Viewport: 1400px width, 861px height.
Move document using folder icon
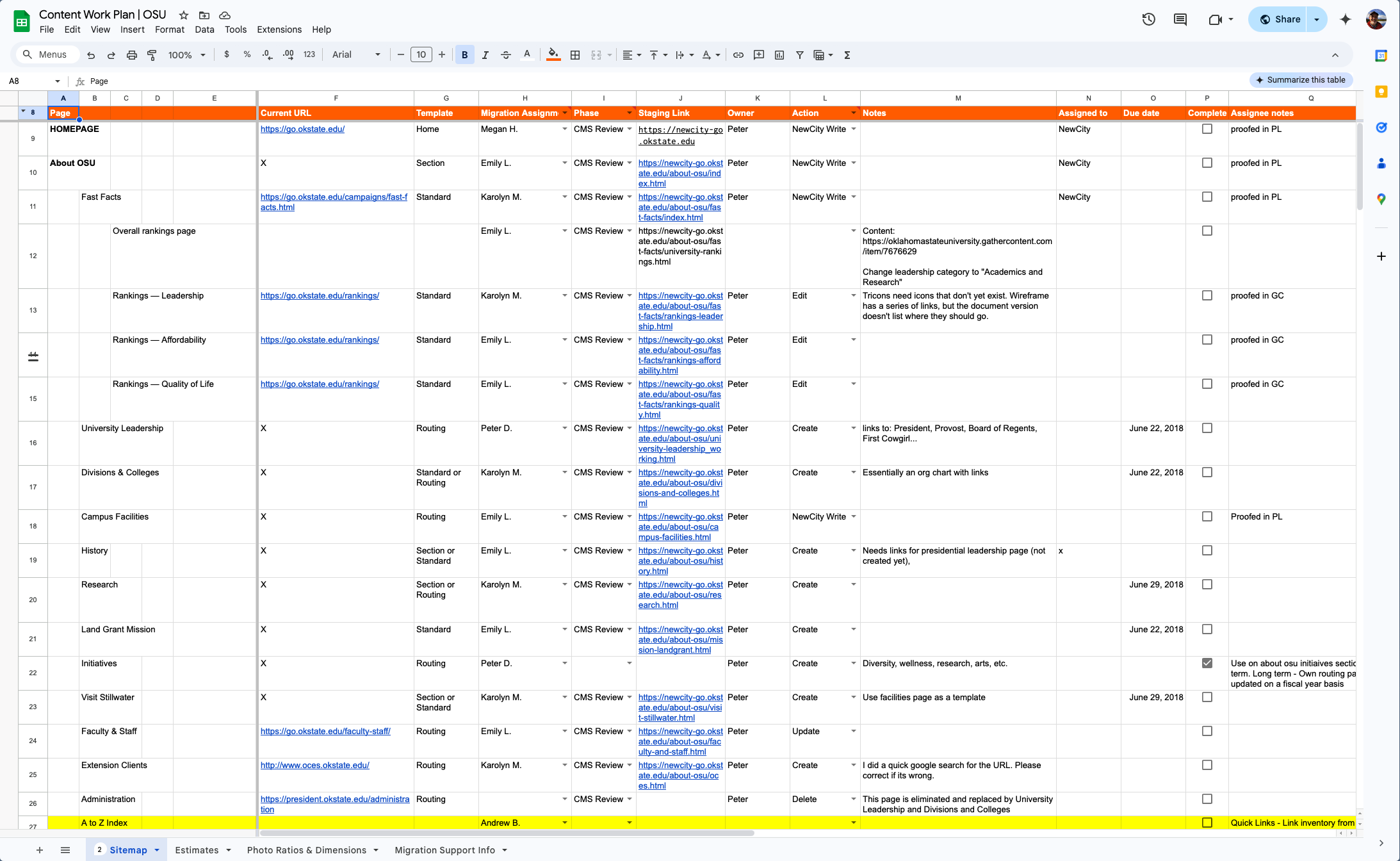pyautogui.click(x=204, y=15)
